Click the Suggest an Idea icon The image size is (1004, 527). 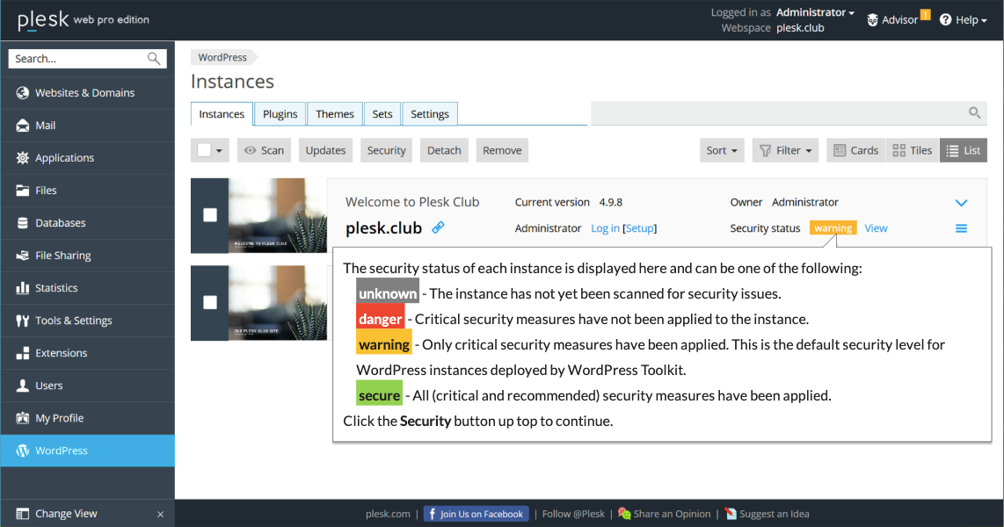tap(731, 514)
